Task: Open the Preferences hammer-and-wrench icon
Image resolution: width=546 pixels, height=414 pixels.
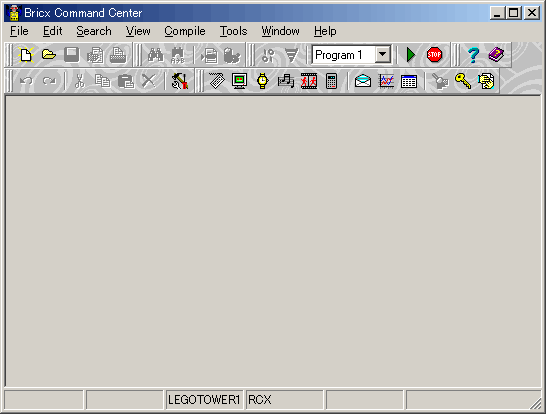Action: [180, 81]
